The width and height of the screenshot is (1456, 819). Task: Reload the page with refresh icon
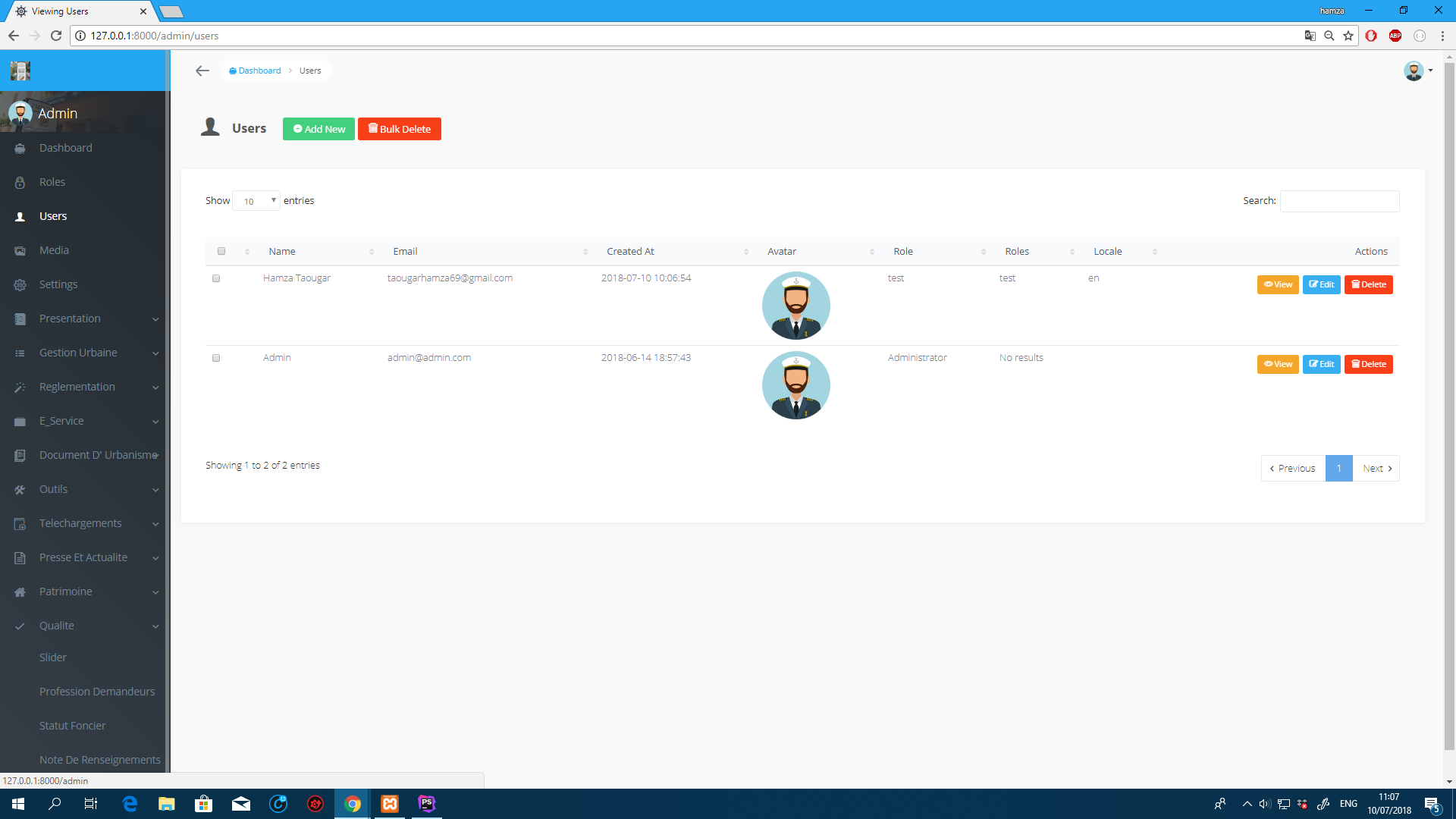pos(56,36)
